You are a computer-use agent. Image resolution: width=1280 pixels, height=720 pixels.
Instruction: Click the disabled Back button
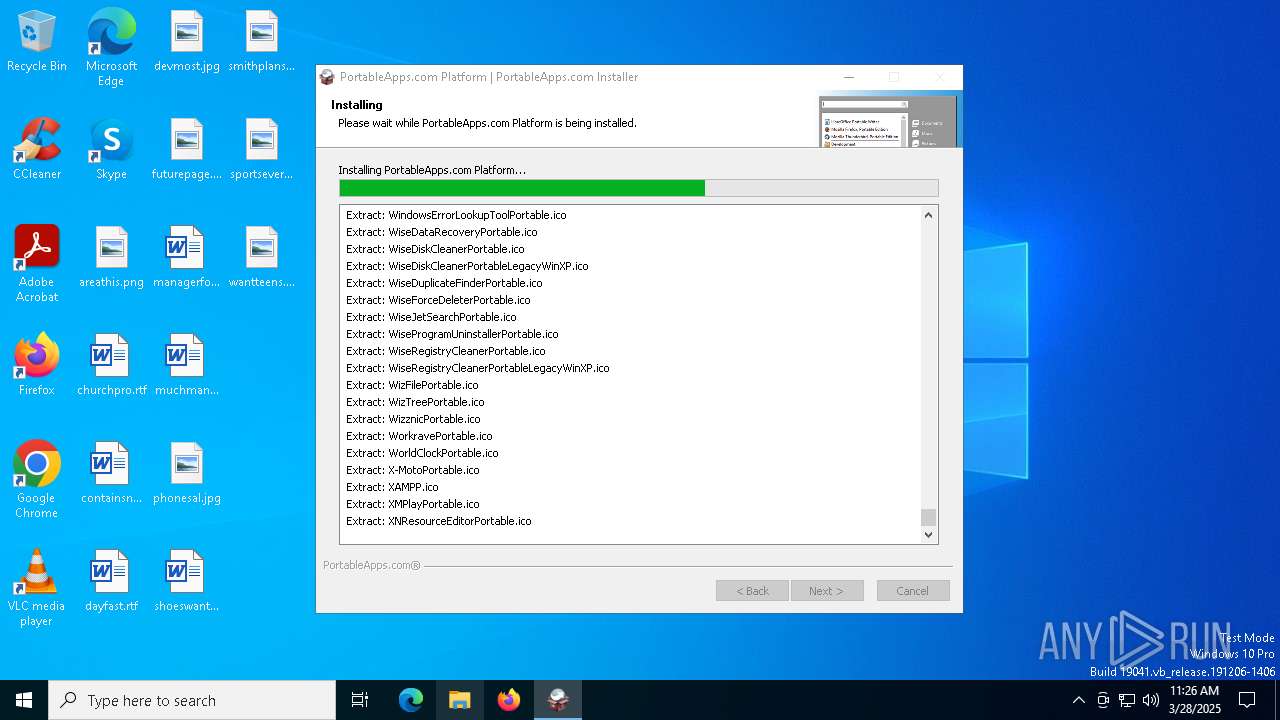(752, 591)
